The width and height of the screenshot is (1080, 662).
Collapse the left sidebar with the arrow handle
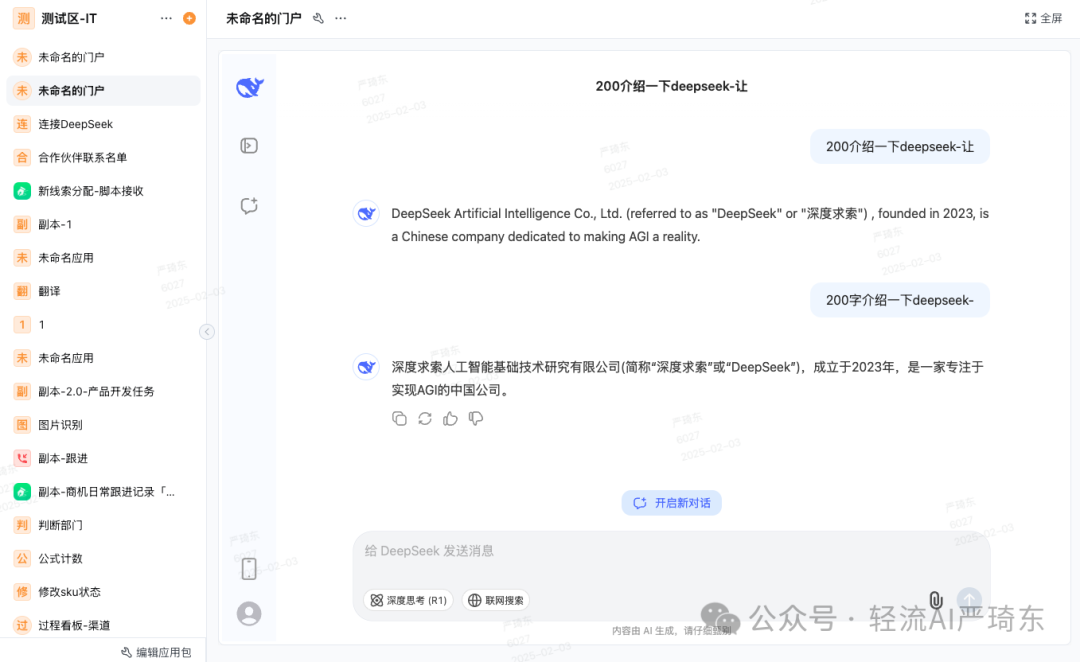pos(207,332)
